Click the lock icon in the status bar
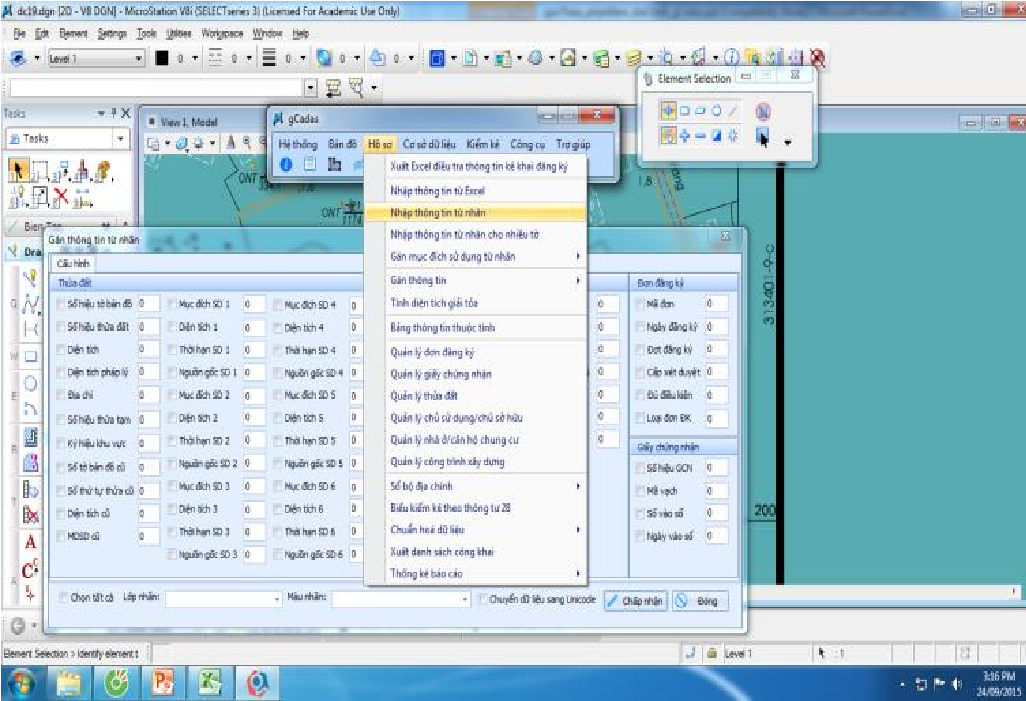 pyautogui.click(x=711, y=653)
